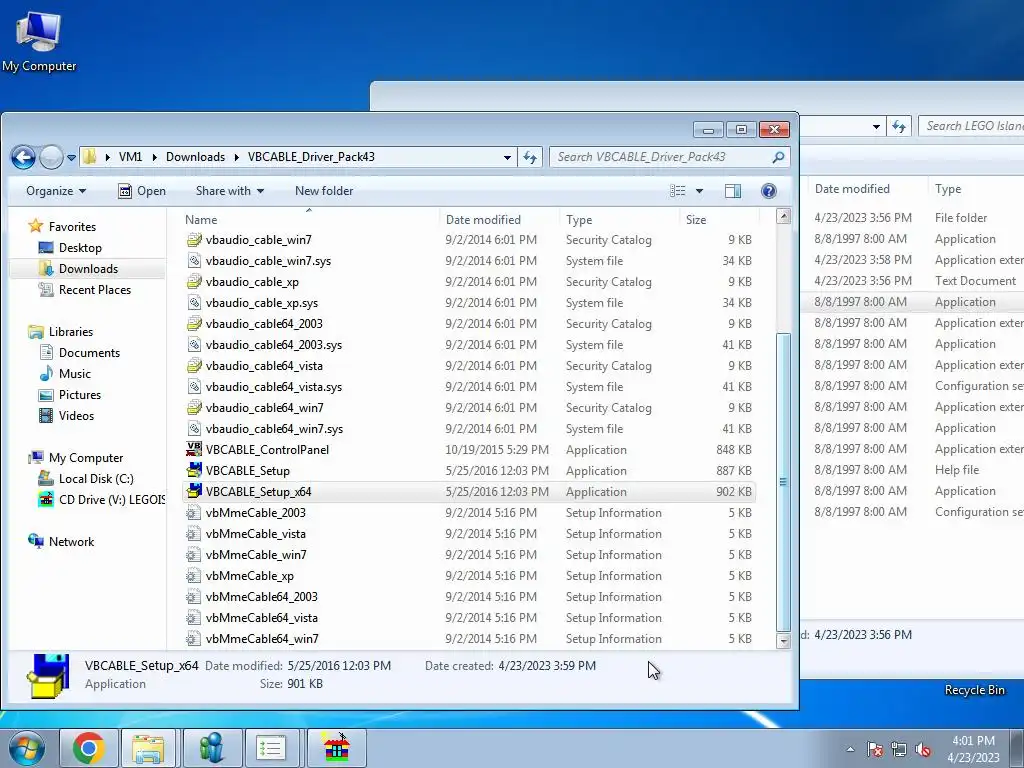Select the vbMmeCable64_win7 setup information icon
Screen dimensions: 1024x768
(x=194, y=639)
